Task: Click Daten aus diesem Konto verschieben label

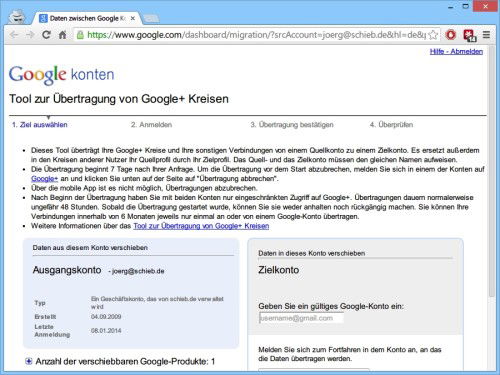Action: (x=90, y=248)
